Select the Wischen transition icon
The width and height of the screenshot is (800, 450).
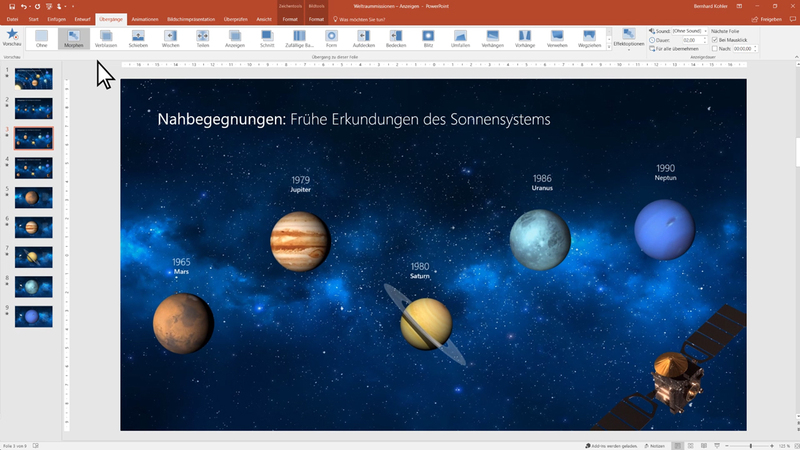171,39
